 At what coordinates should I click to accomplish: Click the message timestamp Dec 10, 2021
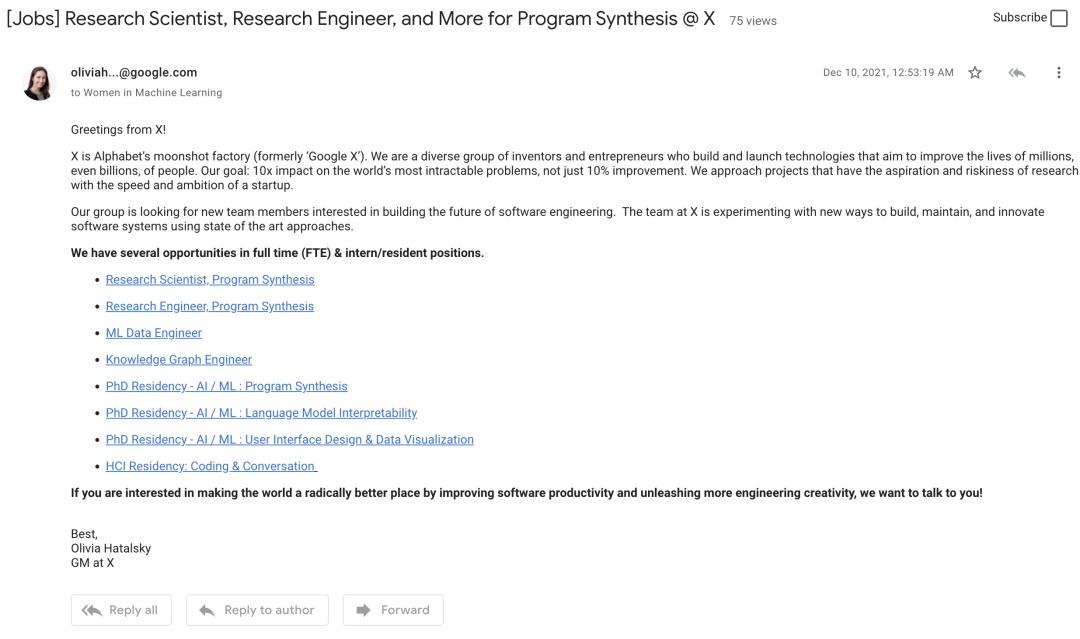coord(888,72)
